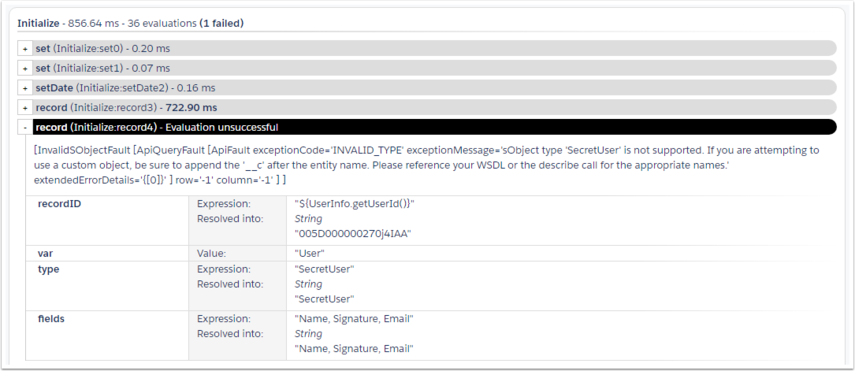Expand the set0 evaluation row

(x=25, y=49)
